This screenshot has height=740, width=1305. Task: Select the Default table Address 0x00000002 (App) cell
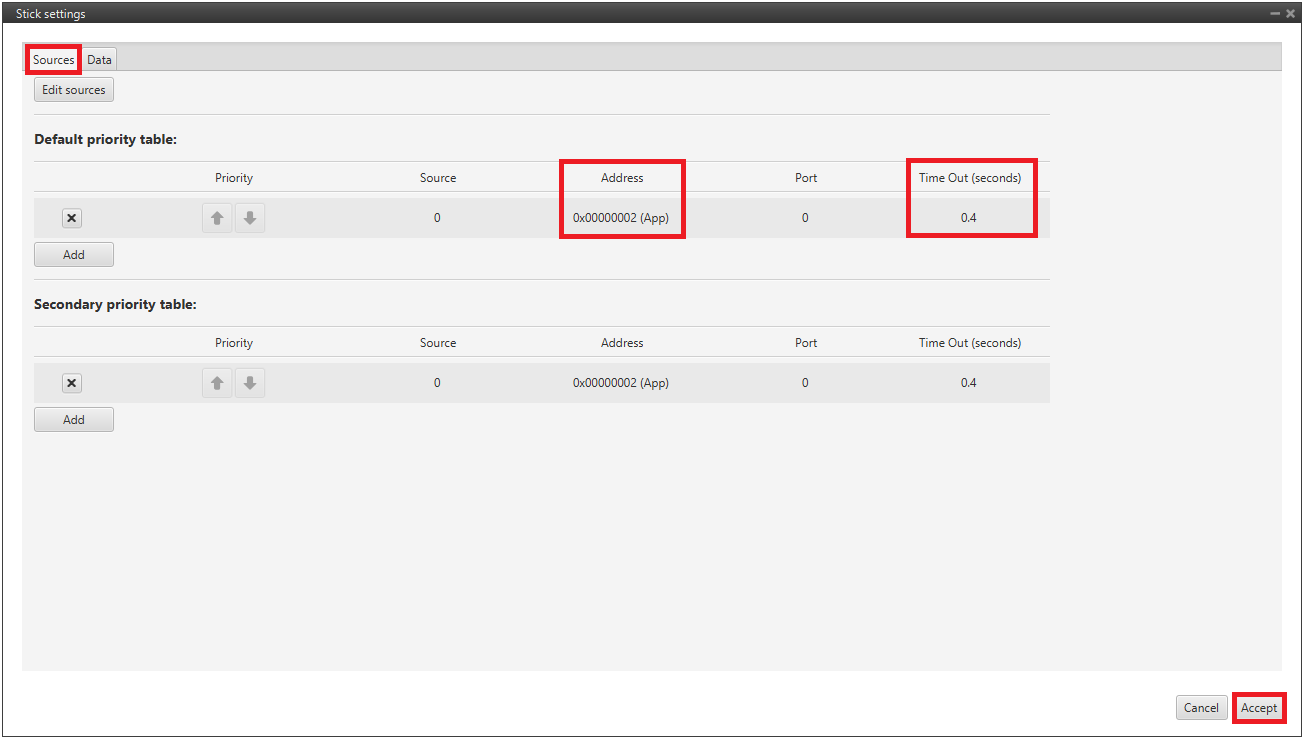pyautogui.click(x=621, y=218)
